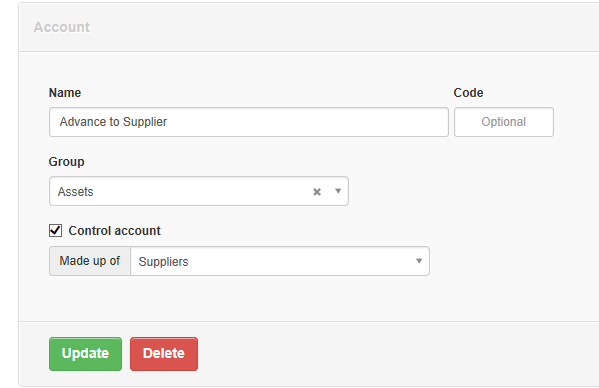The image size is (599, 388).
Task: Click the Name field containing Advance to Supplier
Action: [249, 122]
